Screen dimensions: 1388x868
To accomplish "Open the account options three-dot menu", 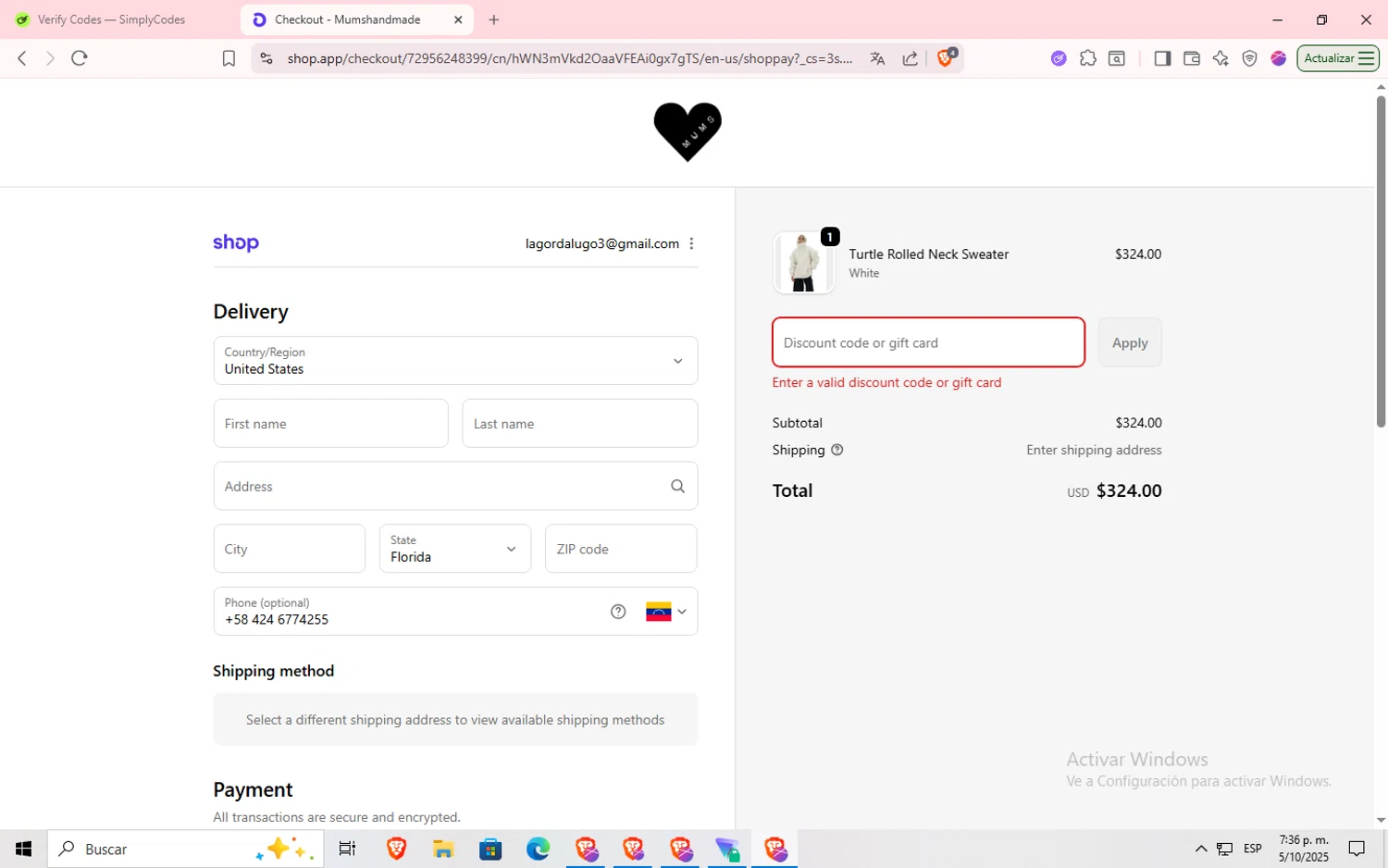I will pos(691,243).
